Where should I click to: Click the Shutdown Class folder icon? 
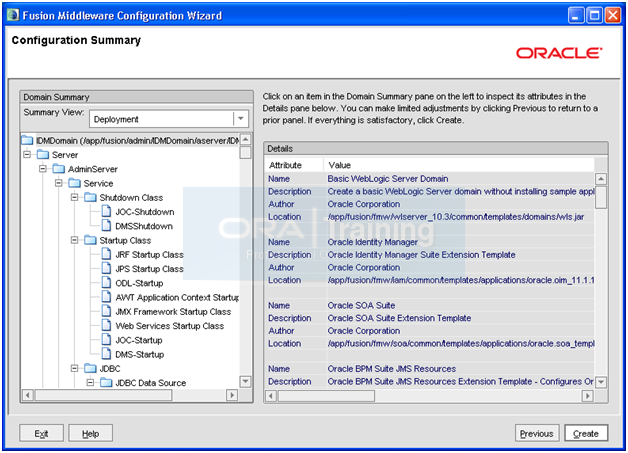click(x=91, y=197)
